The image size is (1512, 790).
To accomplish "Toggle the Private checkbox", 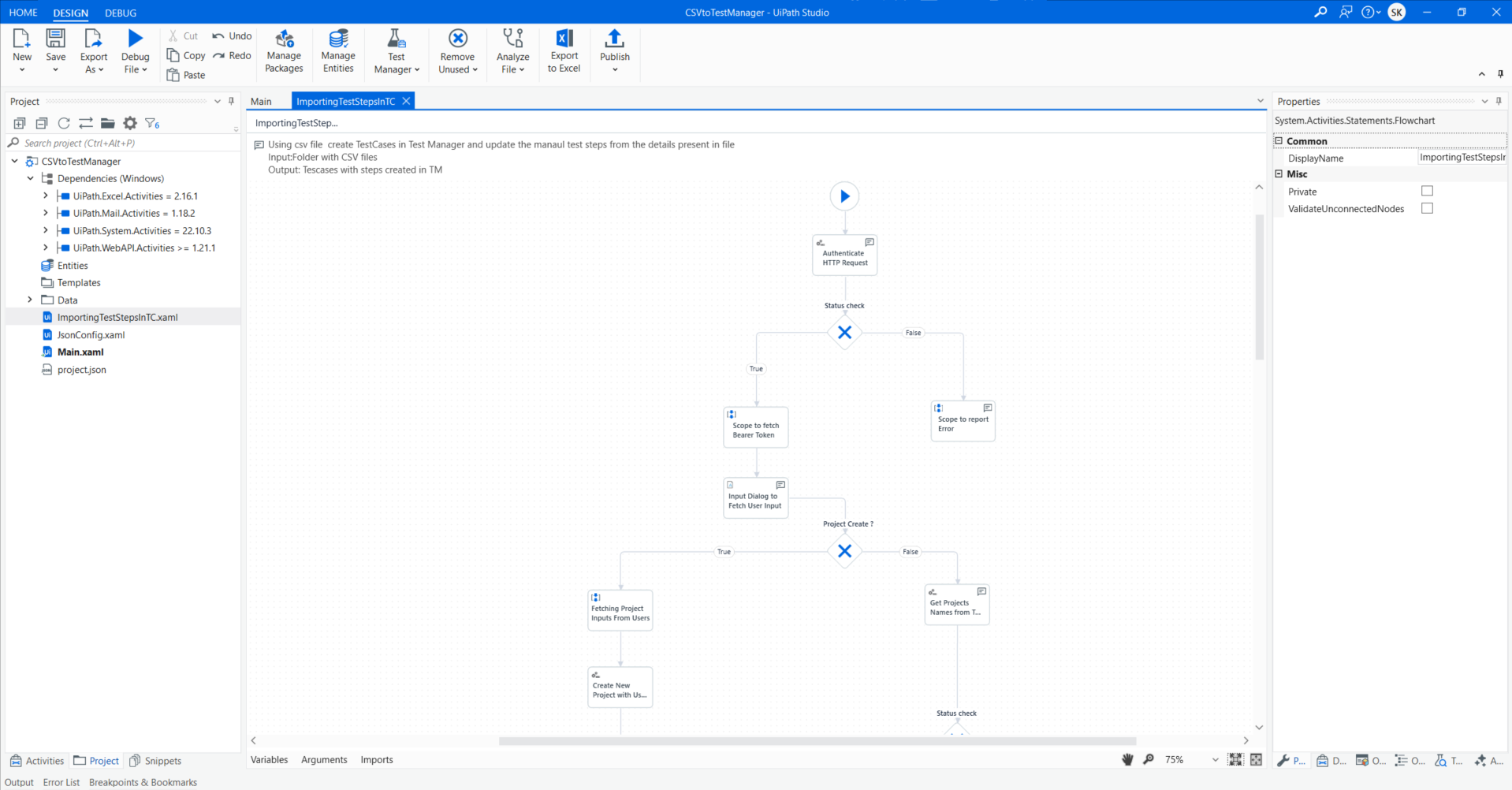I will click(1427, 191).
